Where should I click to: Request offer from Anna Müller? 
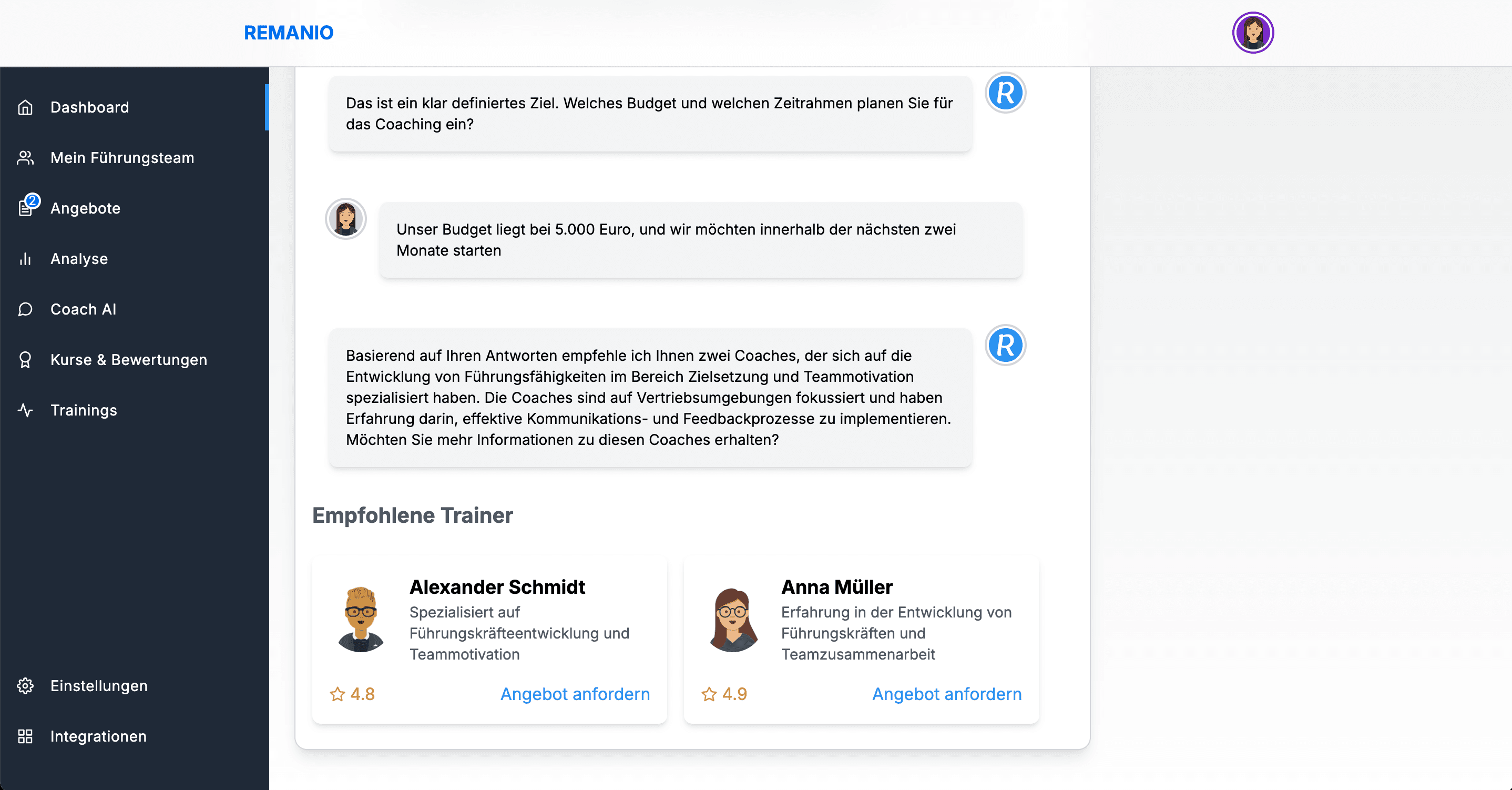[x=946, y=694]
